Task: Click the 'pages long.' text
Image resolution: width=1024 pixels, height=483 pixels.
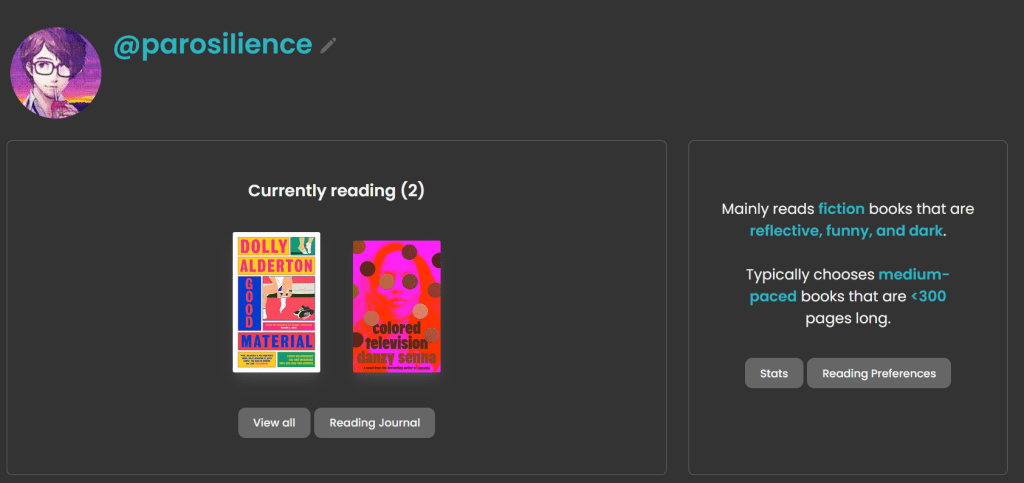Action: (847, 319)
